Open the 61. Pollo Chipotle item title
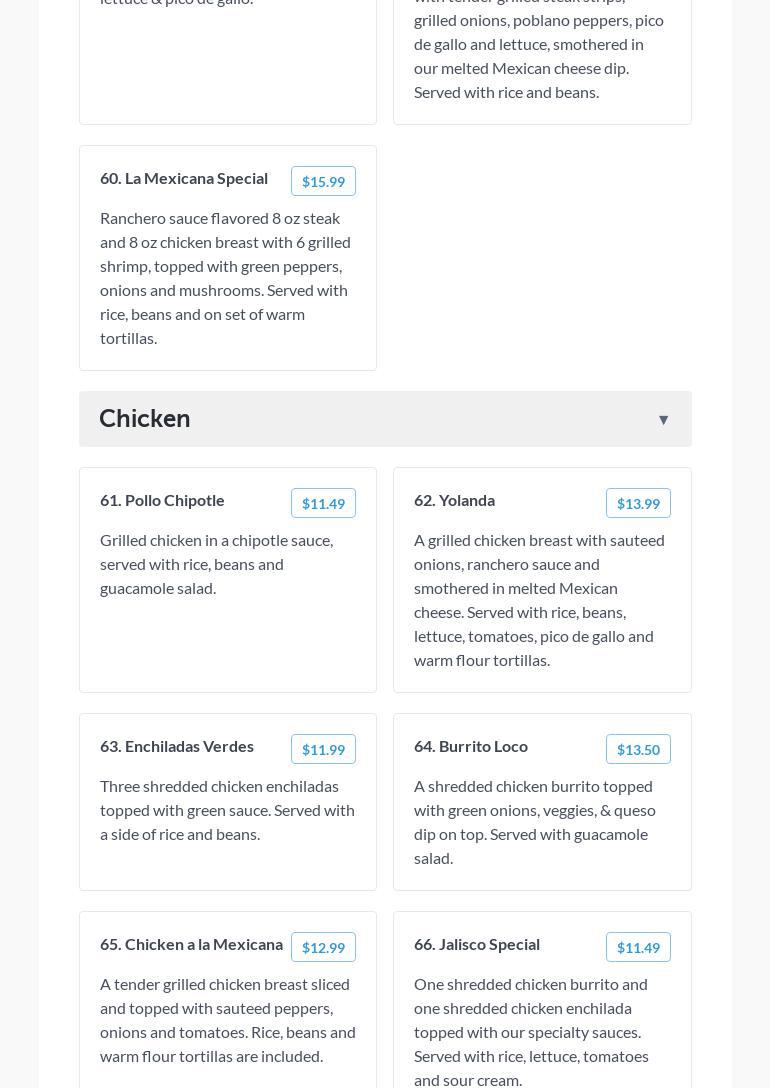Image resolution: width=770 pixels, height=1088 pixels. click(x=162, y=500)
